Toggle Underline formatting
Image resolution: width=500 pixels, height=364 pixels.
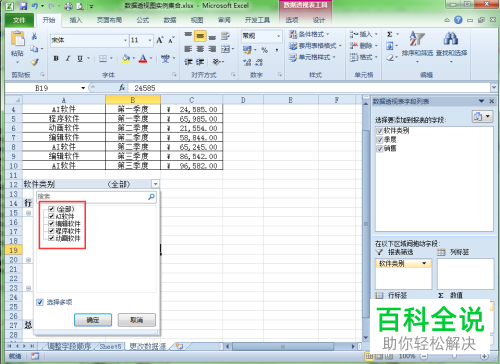point(80,59)
